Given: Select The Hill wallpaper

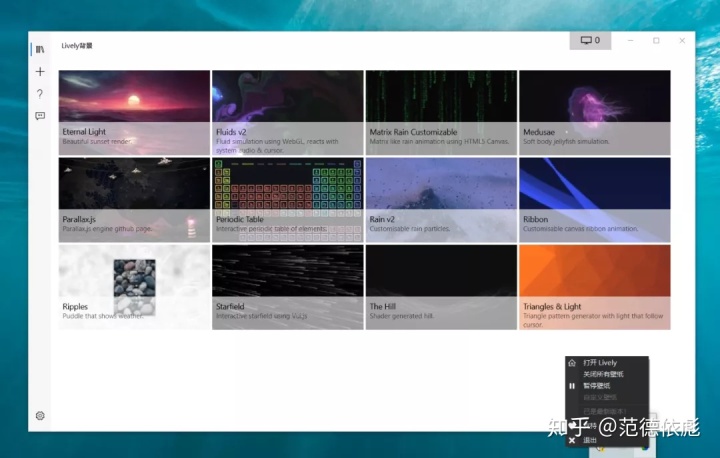Looking at the screenshot, I should pyautogui.click(x=441, y=287).
